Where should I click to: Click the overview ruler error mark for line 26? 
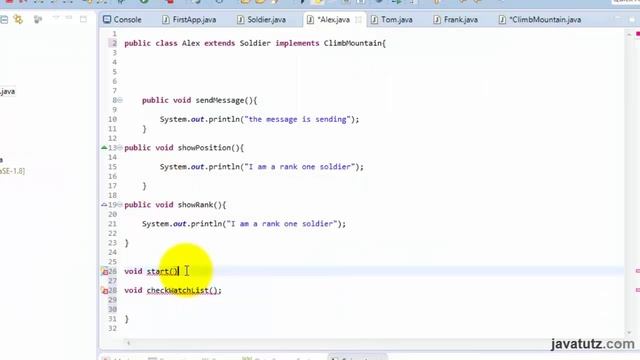click(x=638, y=271)
